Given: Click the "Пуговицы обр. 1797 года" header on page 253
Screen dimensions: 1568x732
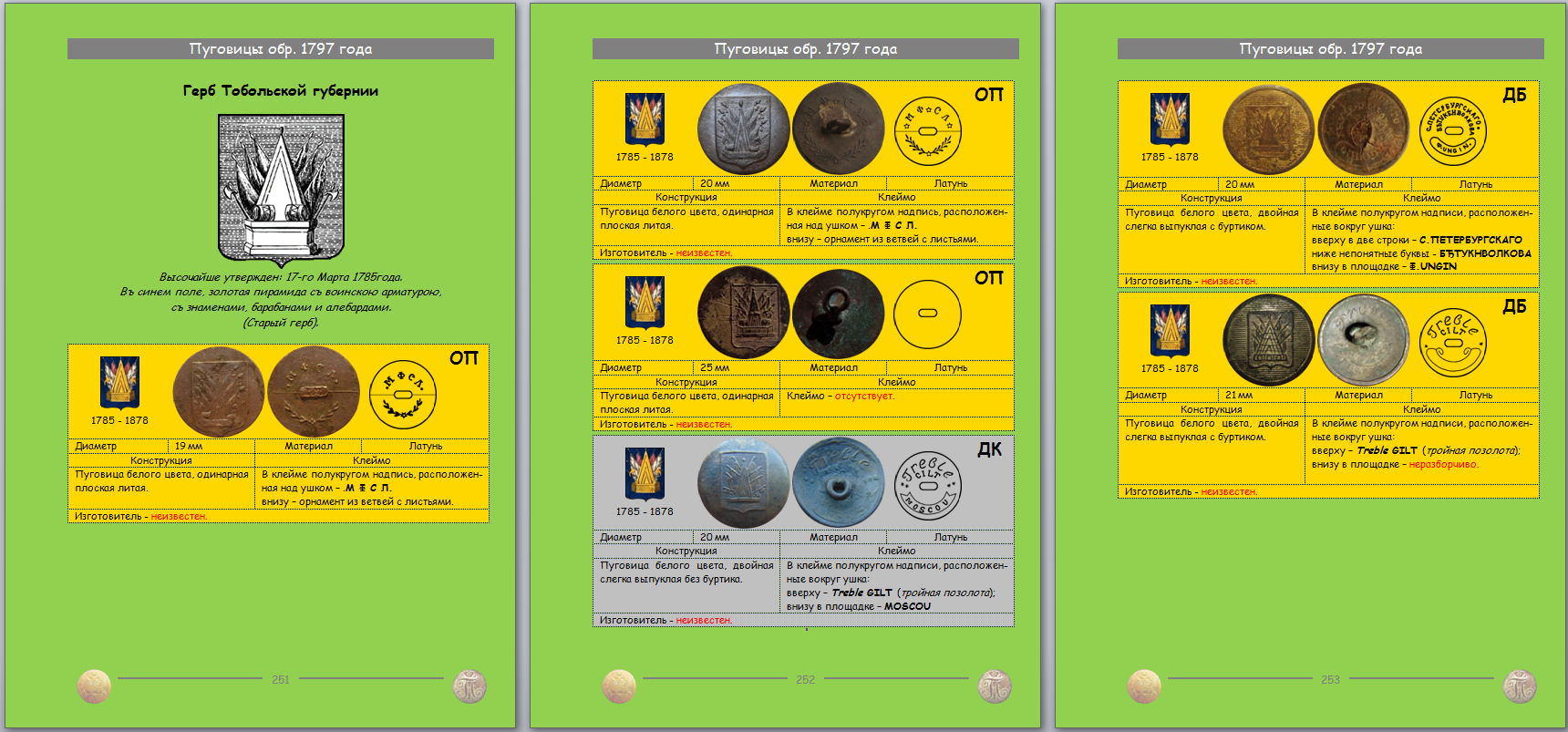Looking at the screenshot, I should 1330,49.
